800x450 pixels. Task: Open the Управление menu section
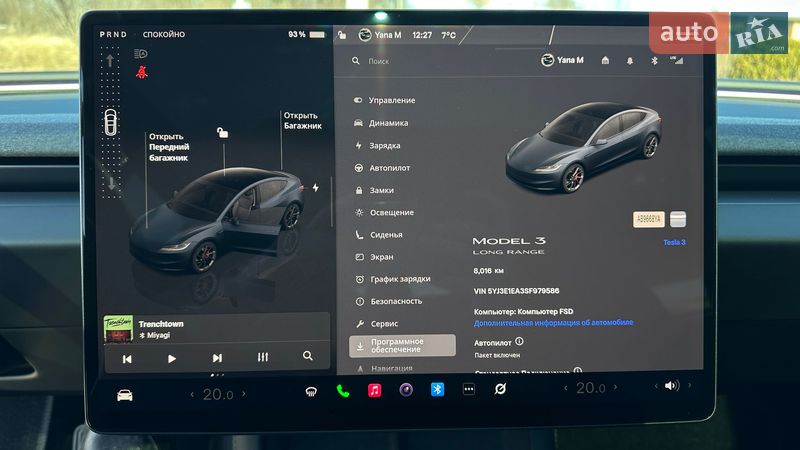point(385,101)
